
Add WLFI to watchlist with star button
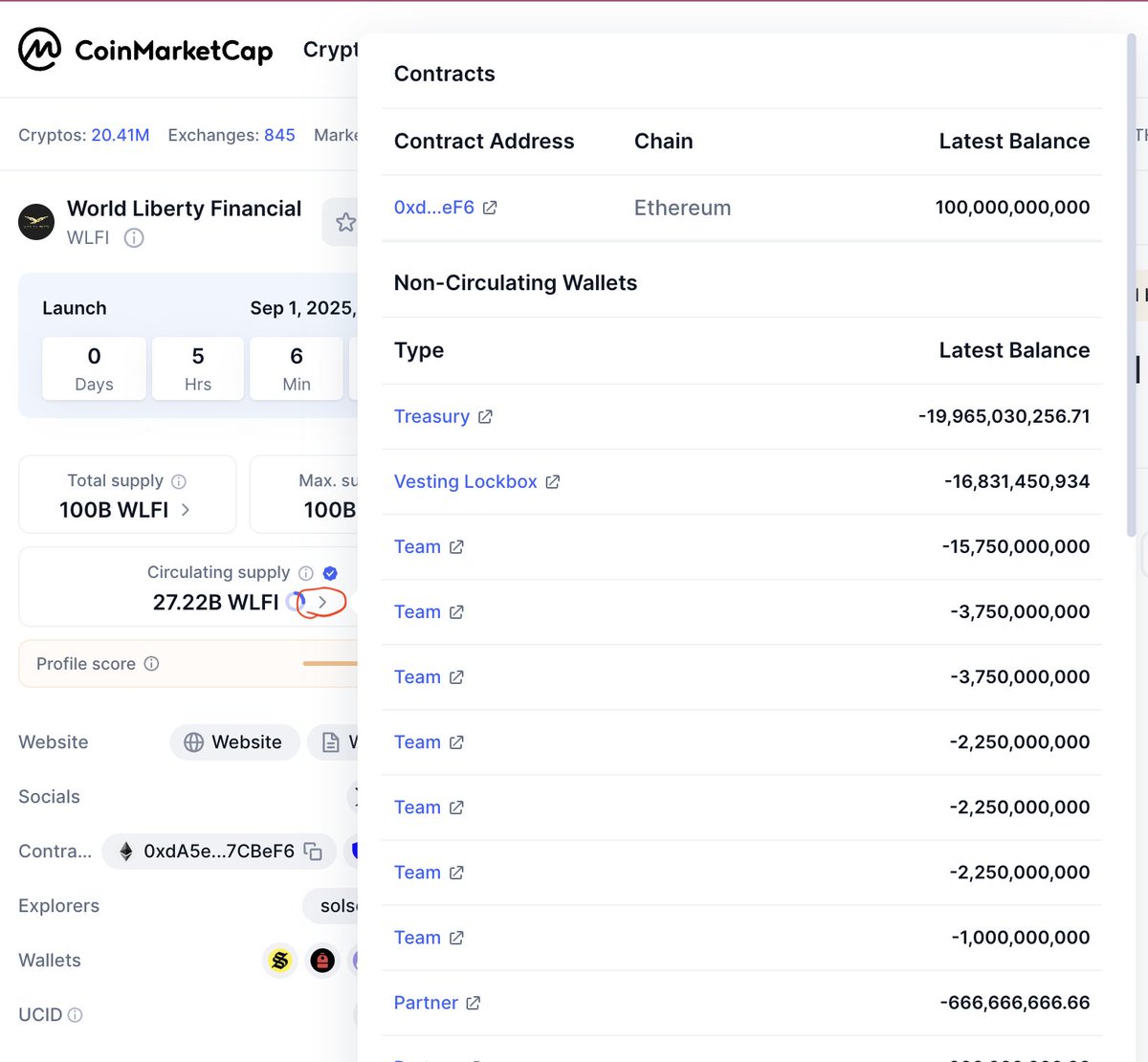344,222
